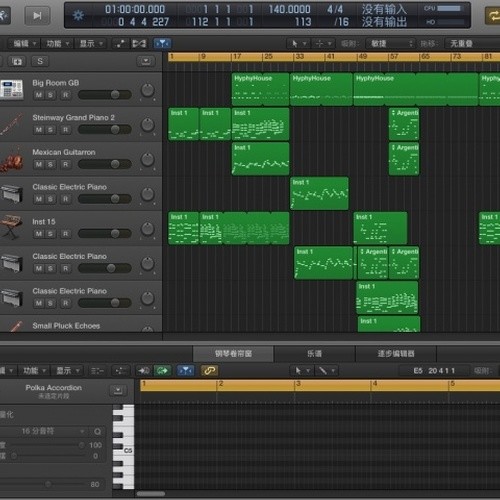This screenshot has width=500, height=500.
Task: Toggle collapse mode icon in piano roll toolbar
Action: tap(97, 371)
